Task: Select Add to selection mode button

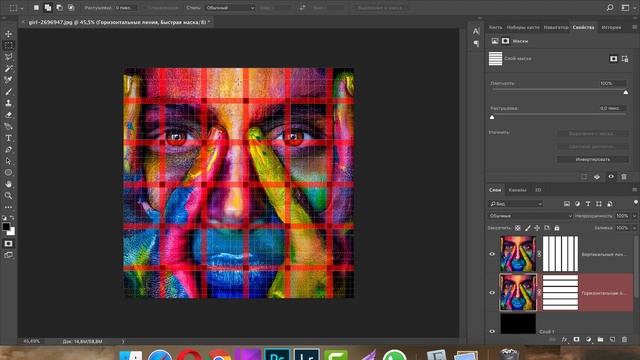Action: pyautogui.click(x=48, y=7)
